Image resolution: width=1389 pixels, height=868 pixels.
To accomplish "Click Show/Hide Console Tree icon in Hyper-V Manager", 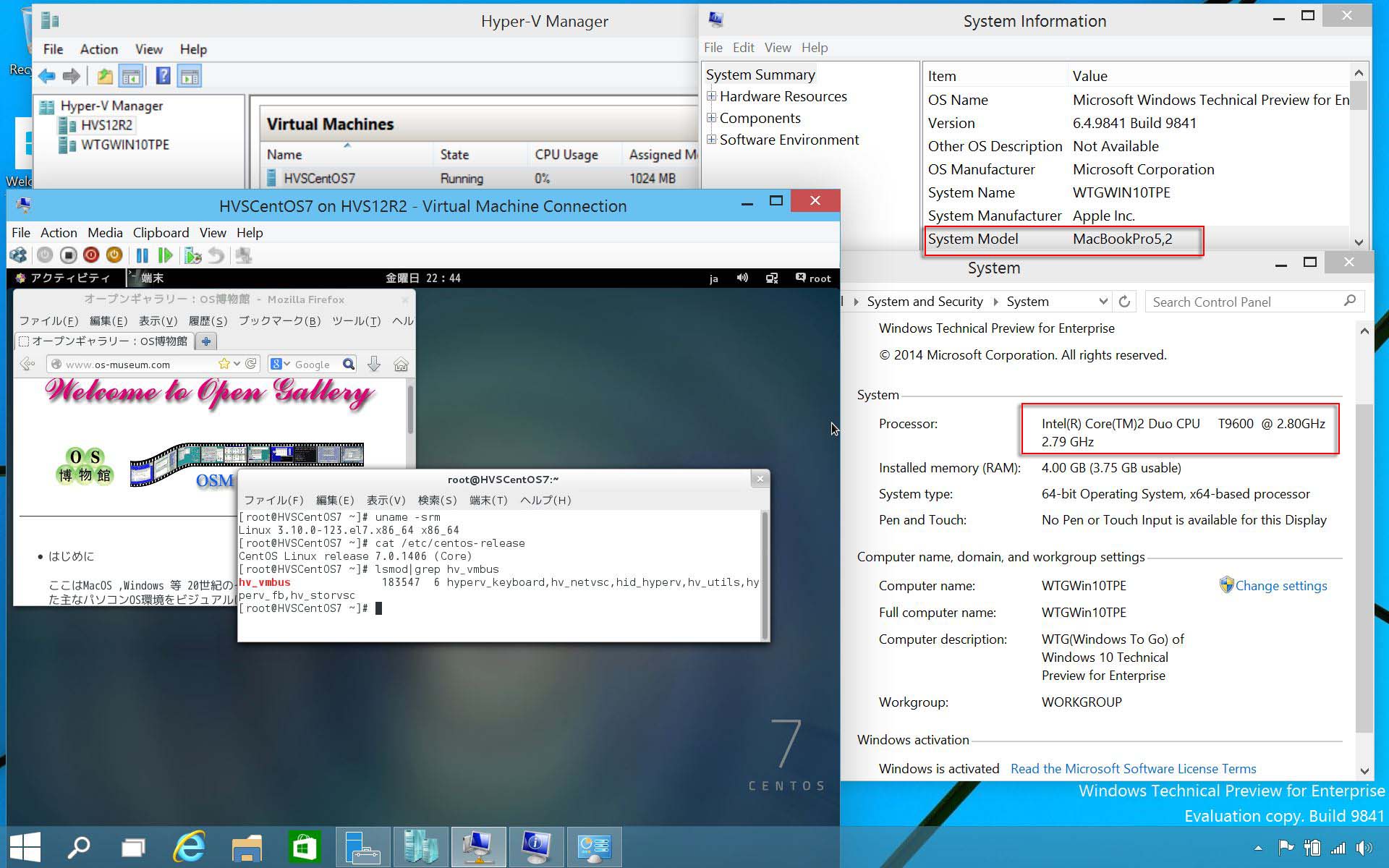I will pos(131,76).
